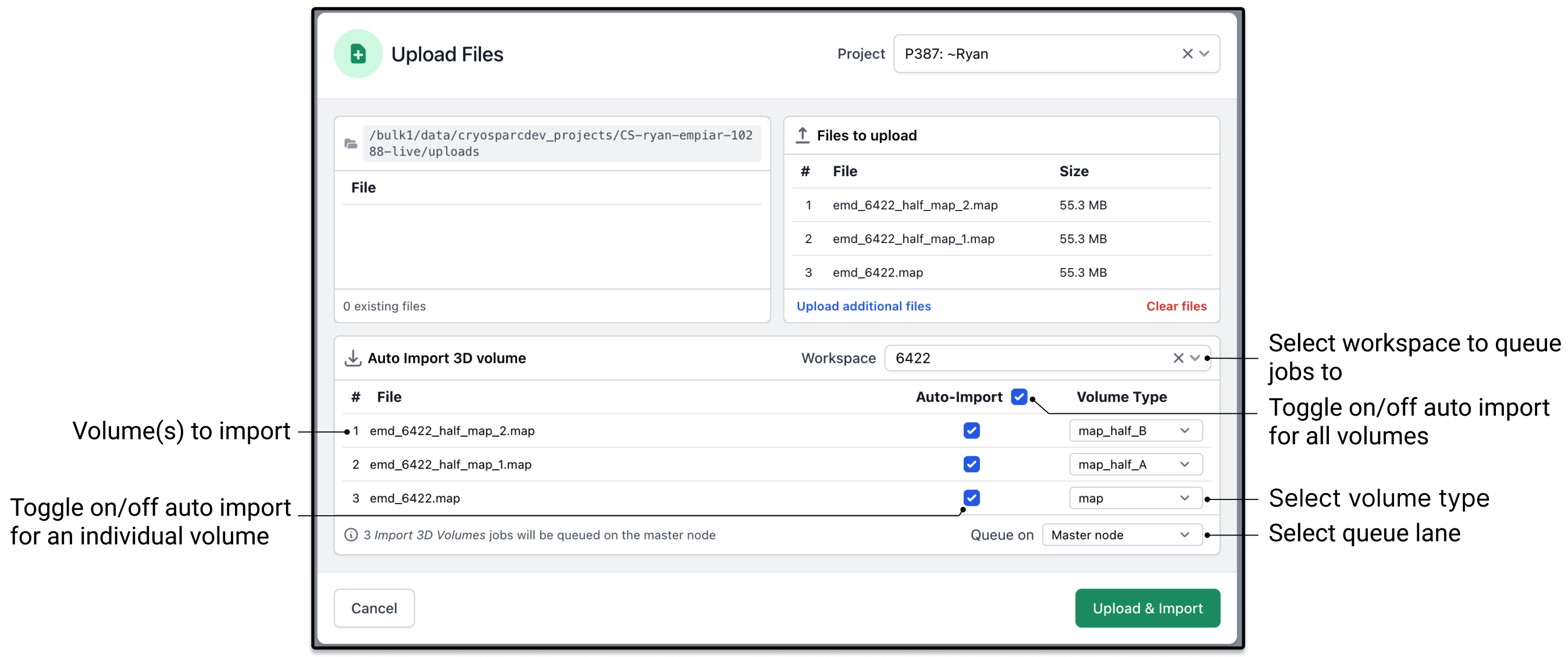
Task: Click the green Upload Files plus icon
Action: (358, 54)
